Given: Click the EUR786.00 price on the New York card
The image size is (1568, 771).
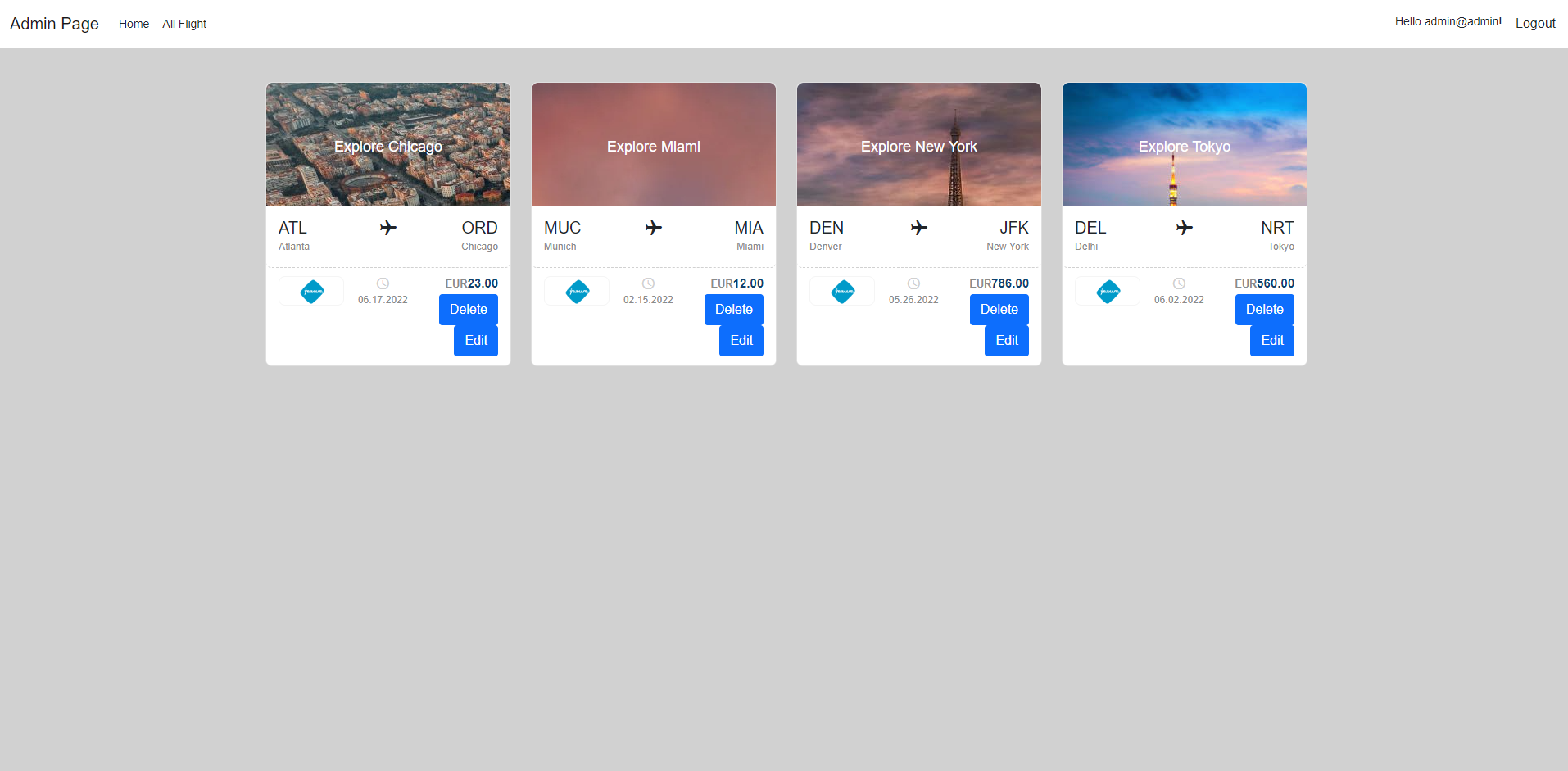Looking at the screenshot, I should 999,283.
